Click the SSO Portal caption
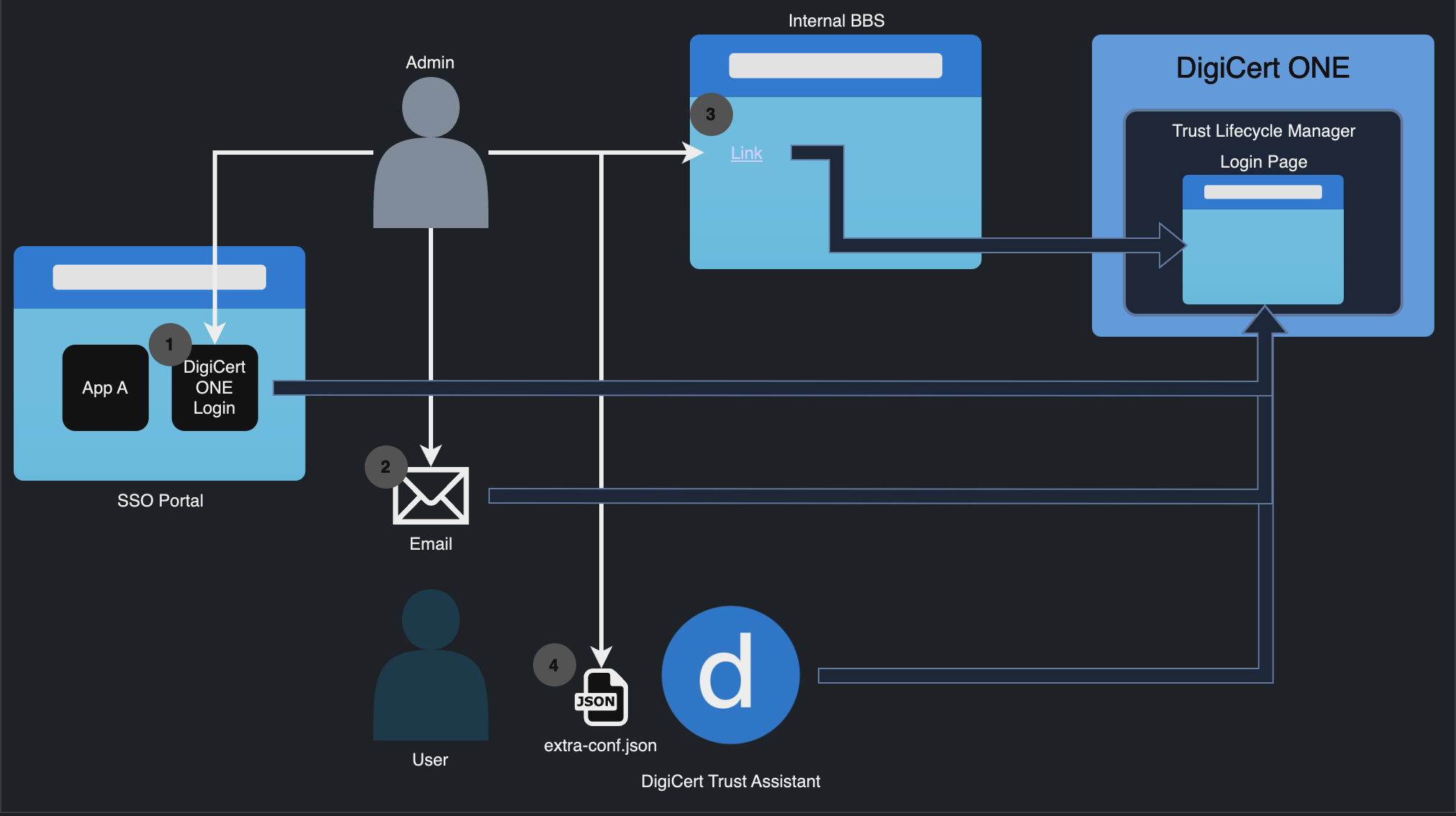This screenshot has width=1456, height=816. pyautogui.click(x=160, y=501)
